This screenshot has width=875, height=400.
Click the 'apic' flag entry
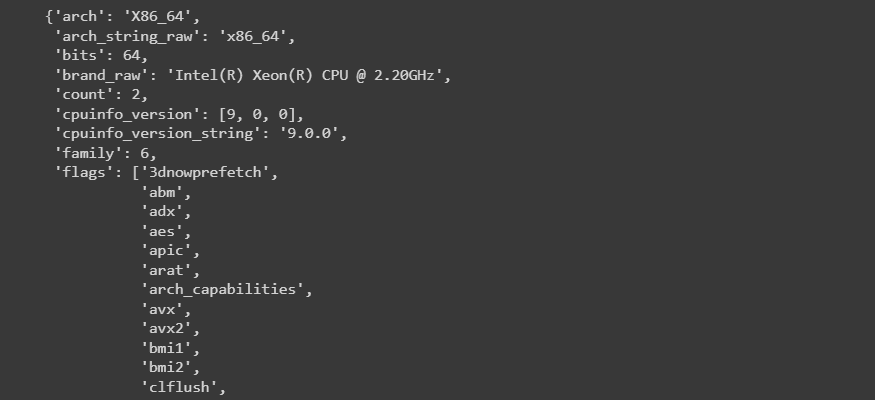pos(166,249)
